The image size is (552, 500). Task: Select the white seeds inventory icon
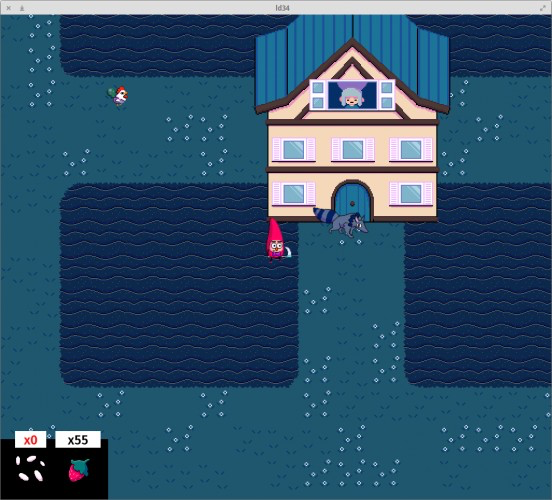click(30, 468)
